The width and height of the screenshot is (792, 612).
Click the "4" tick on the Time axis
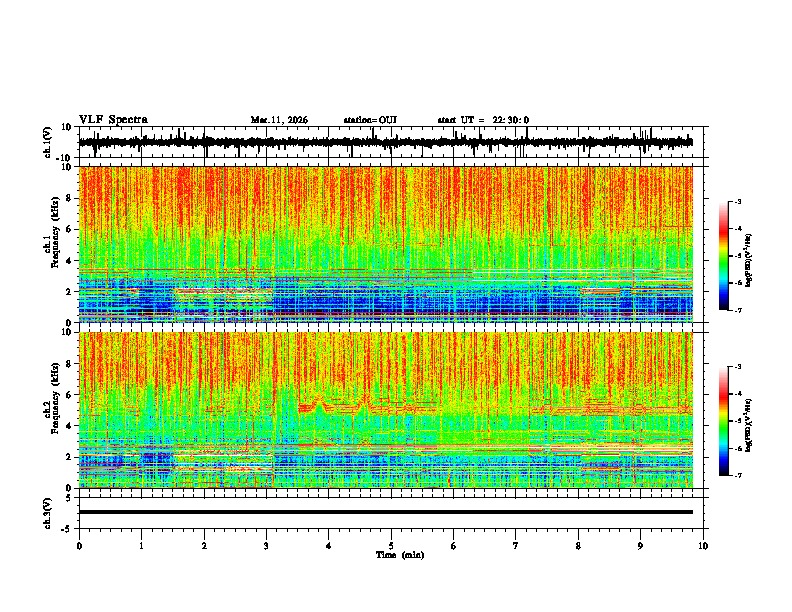coord(329,546)
